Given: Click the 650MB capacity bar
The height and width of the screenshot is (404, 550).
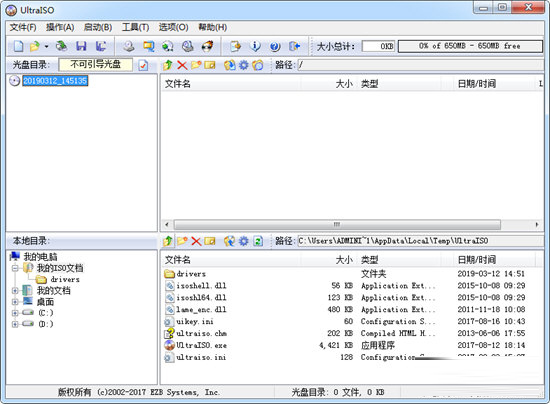Looking at the screenshot, I should [470, 46].
